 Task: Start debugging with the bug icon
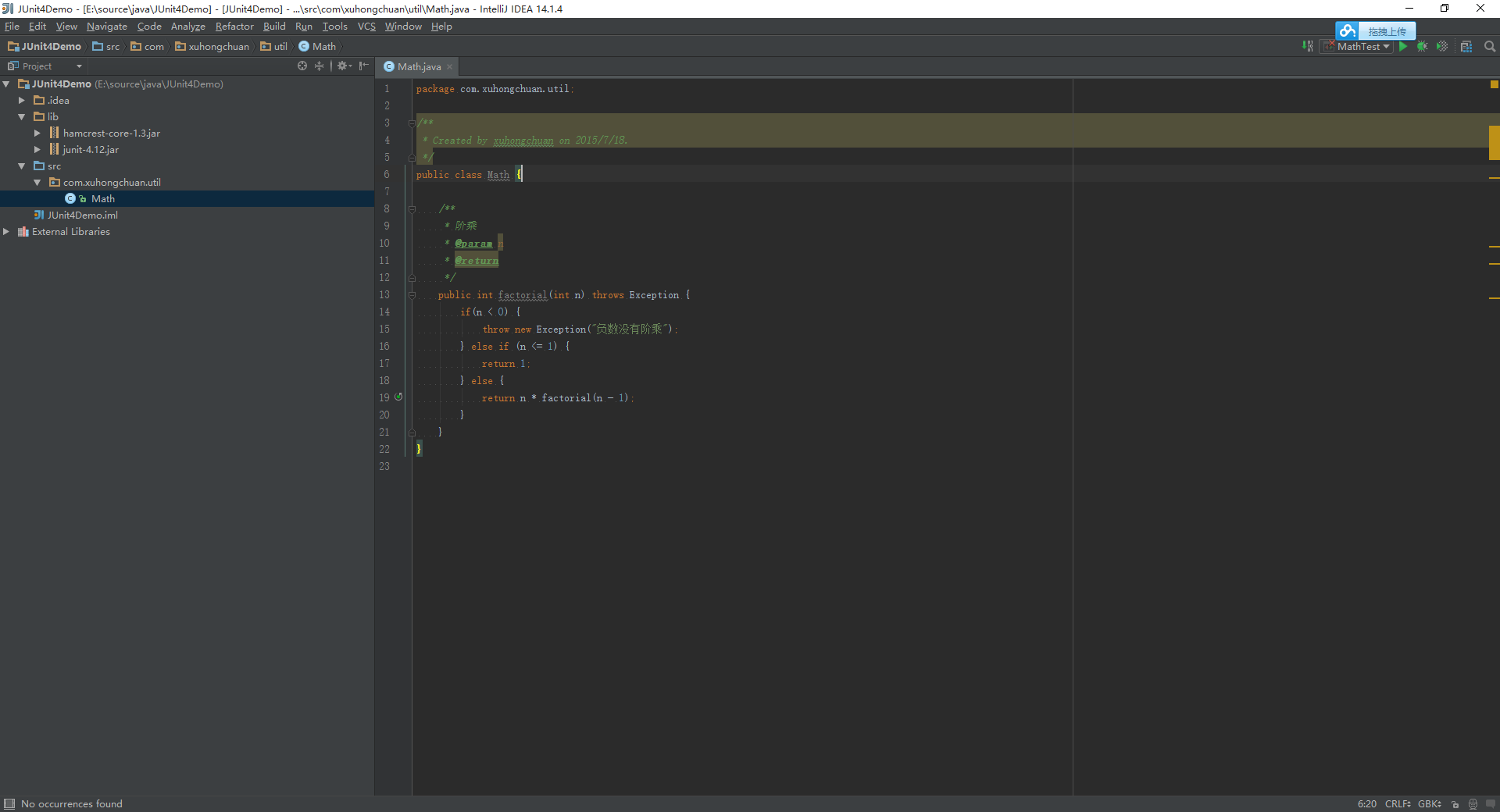(x=1423, y=47)
